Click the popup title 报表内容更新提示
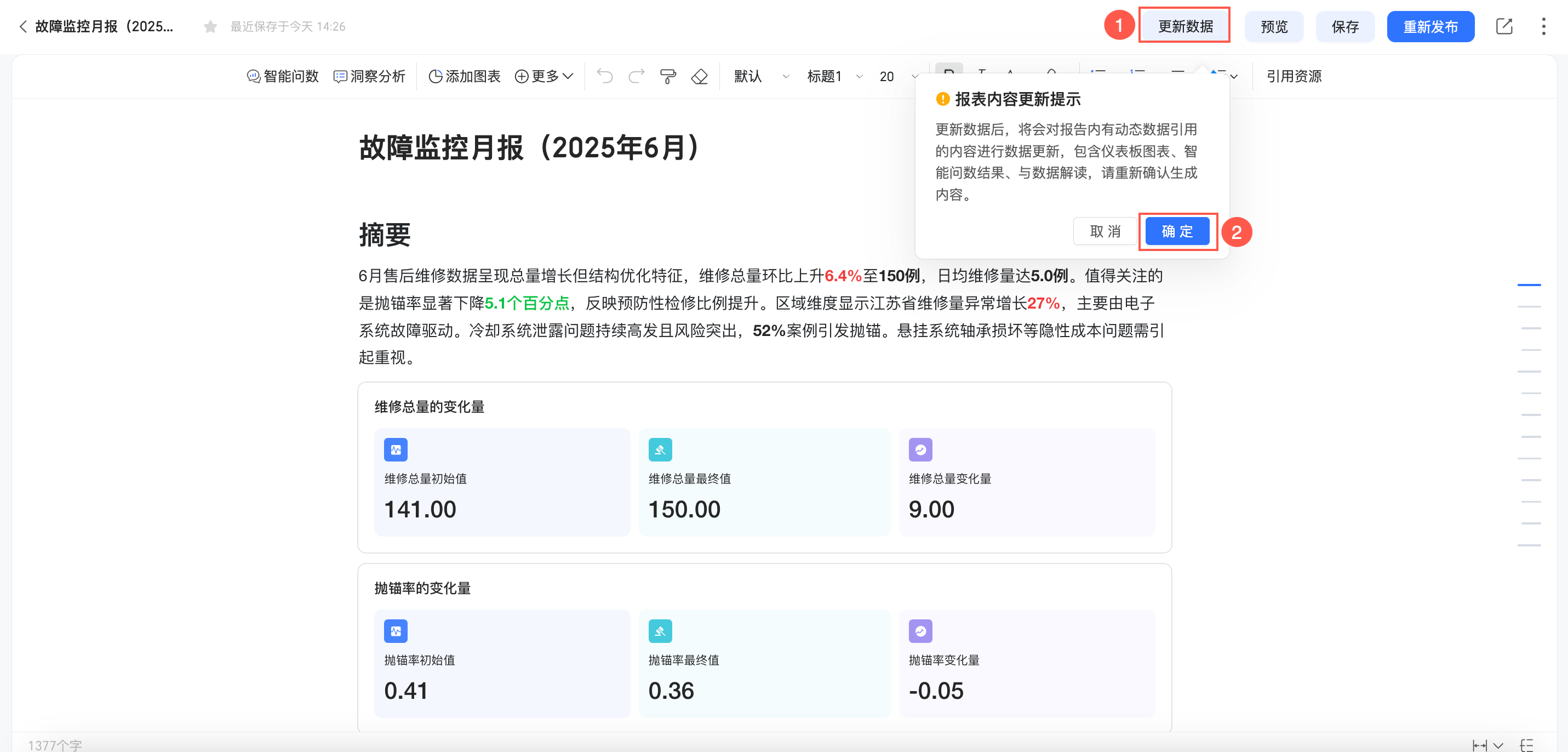 pos(1018,99)
